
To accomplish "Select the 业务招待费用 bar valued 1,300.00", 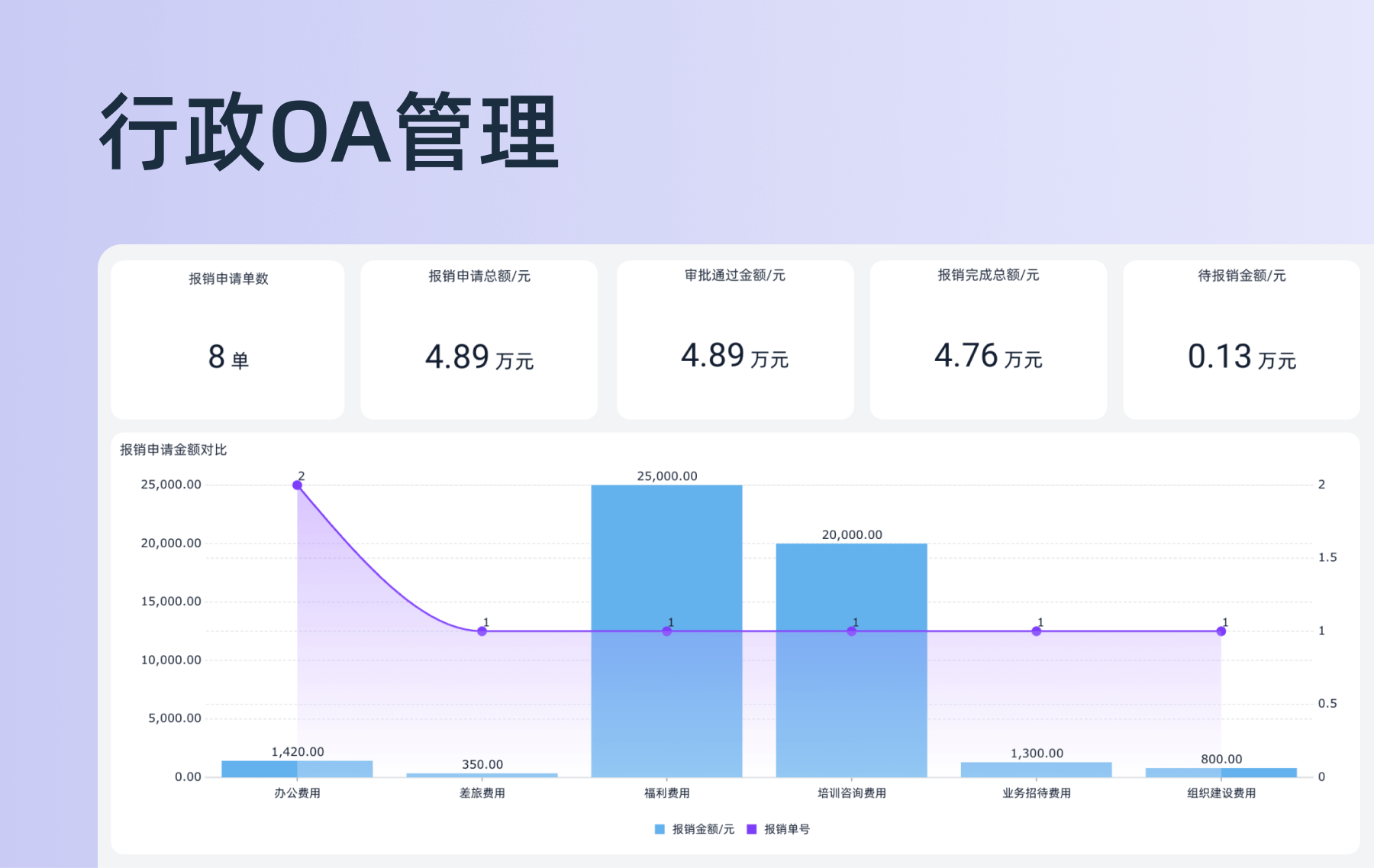I will point(1036,770).
